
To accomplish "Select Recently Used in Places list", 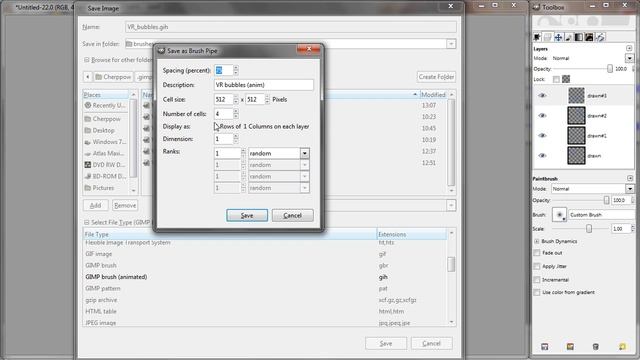I will click(106, 105).
